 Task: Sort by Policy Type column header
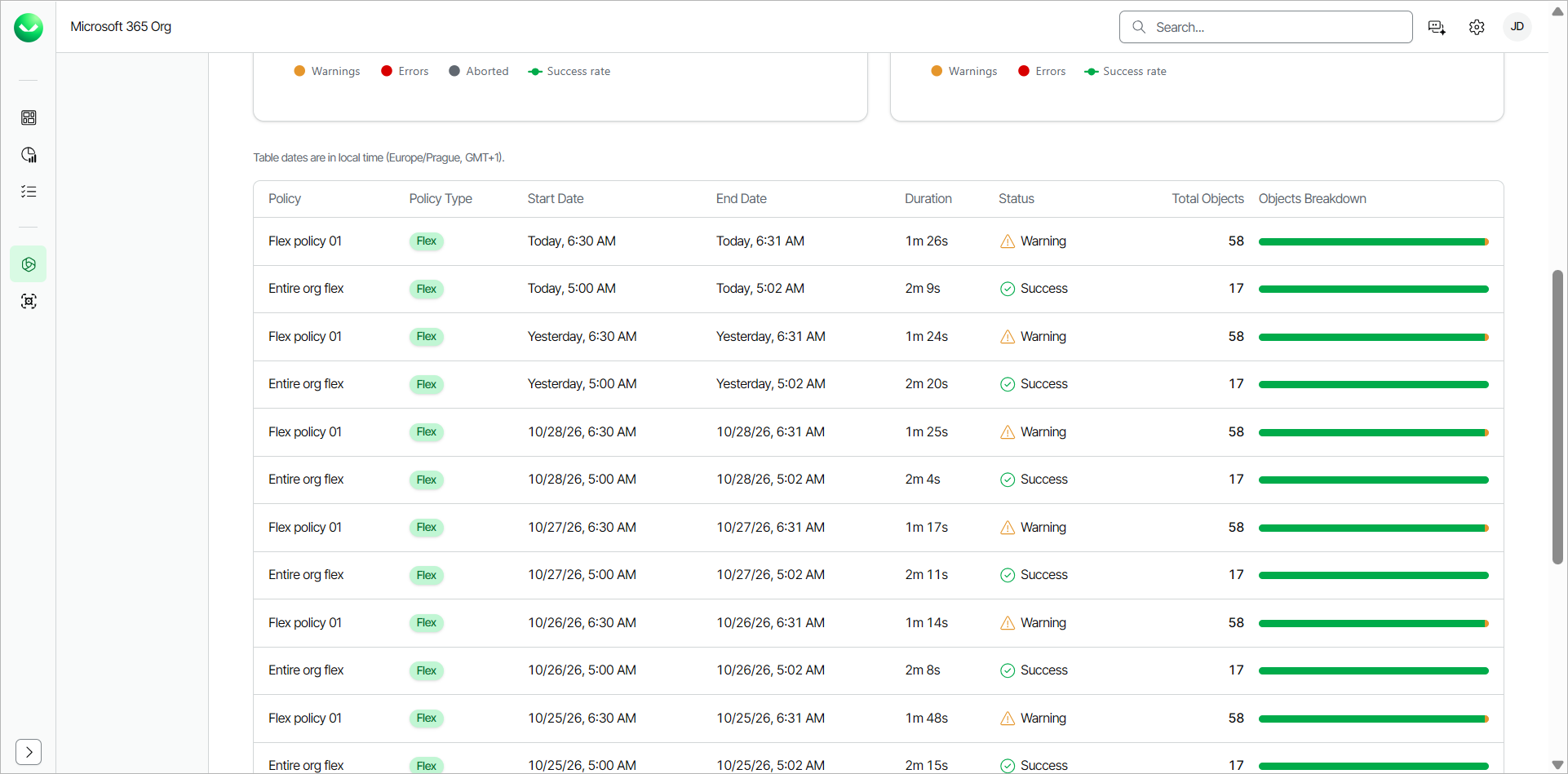point(441,199)
